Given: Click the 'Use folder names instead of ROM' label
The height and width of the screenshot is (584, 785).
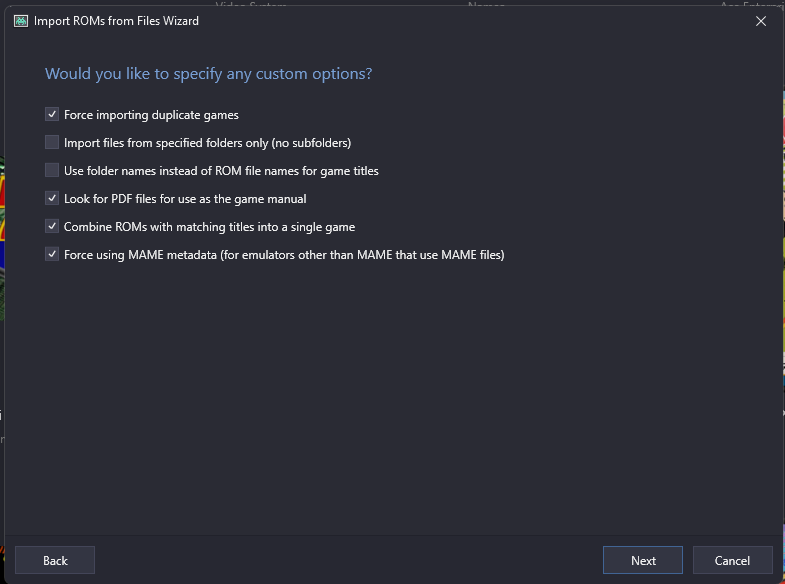Looking at the screenshot, I should pos(221,171).
